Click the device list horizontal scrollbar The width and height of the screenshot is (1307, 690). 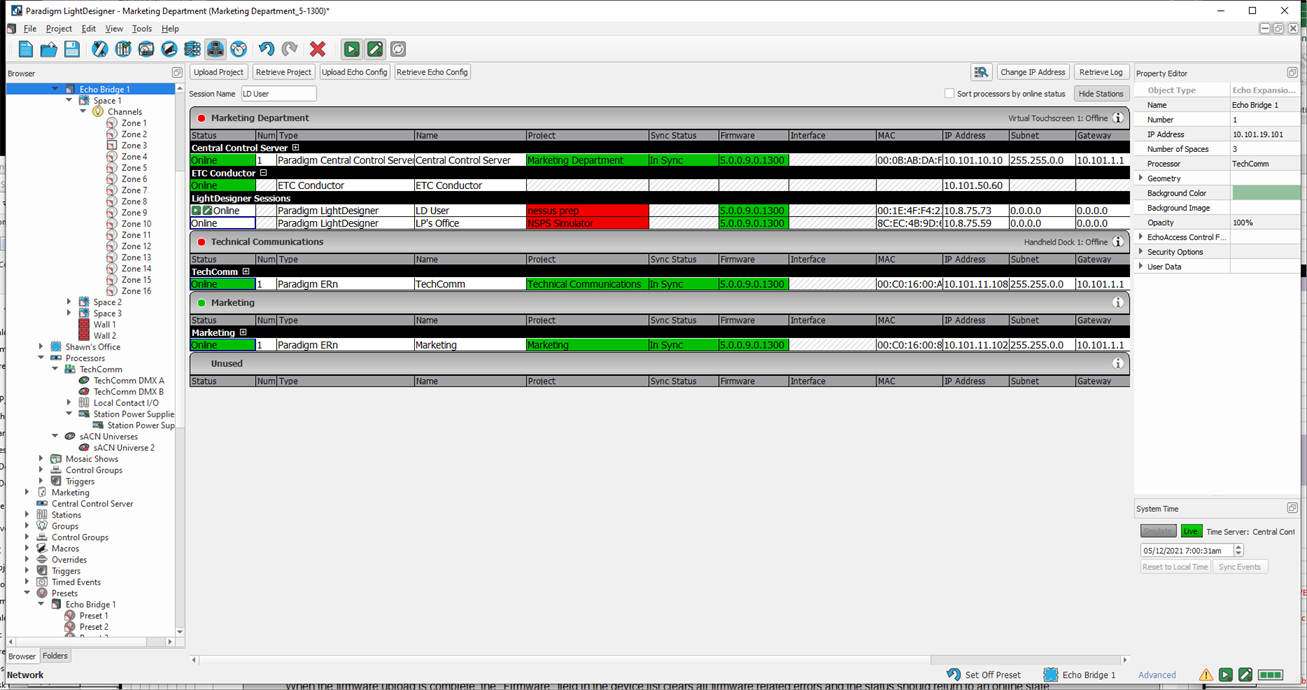(660, 660)
